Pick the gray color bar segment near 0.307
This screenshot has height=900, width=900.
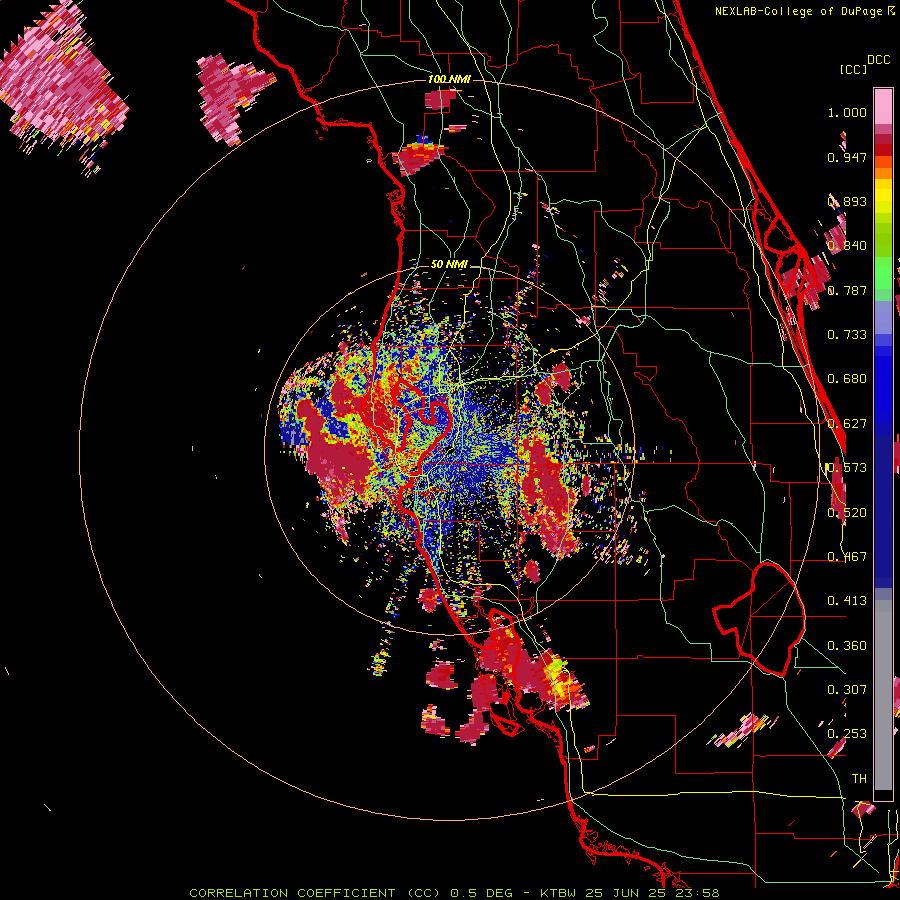click(x=883, y=695)
